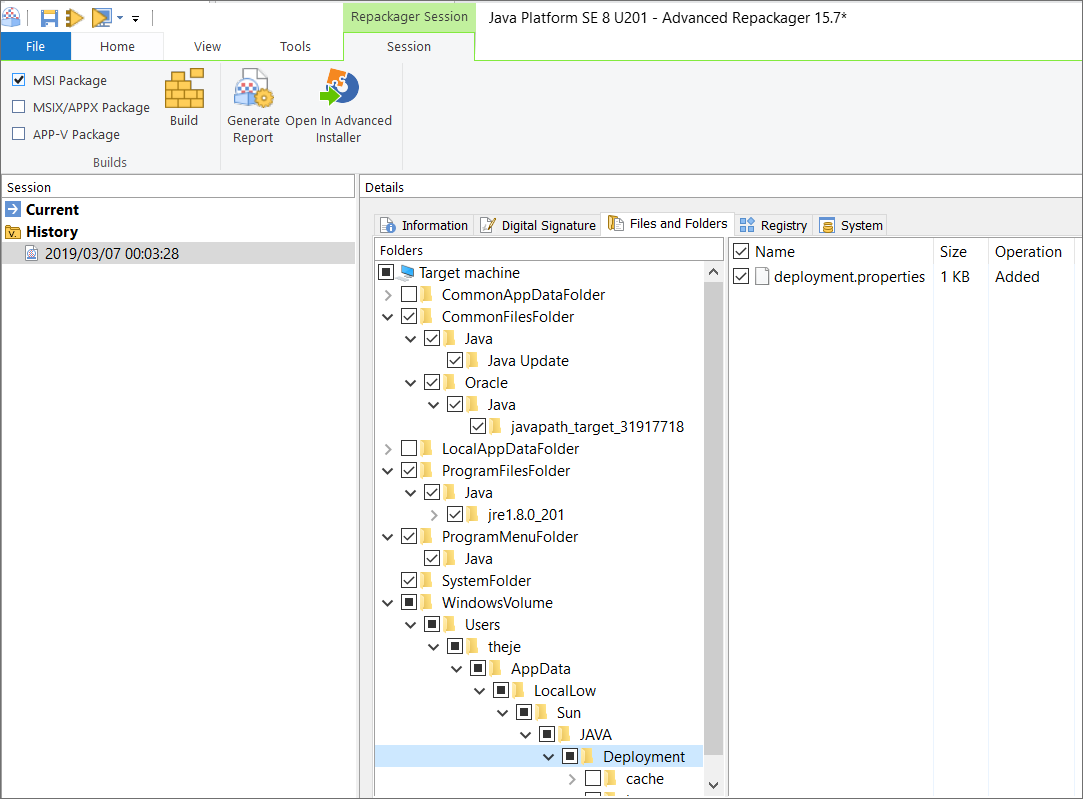Image resolution: width=1083 pixels, height=799 pixels.
Task: Click the Open In Advanced Installer icon
Action: tap(338, 87)
